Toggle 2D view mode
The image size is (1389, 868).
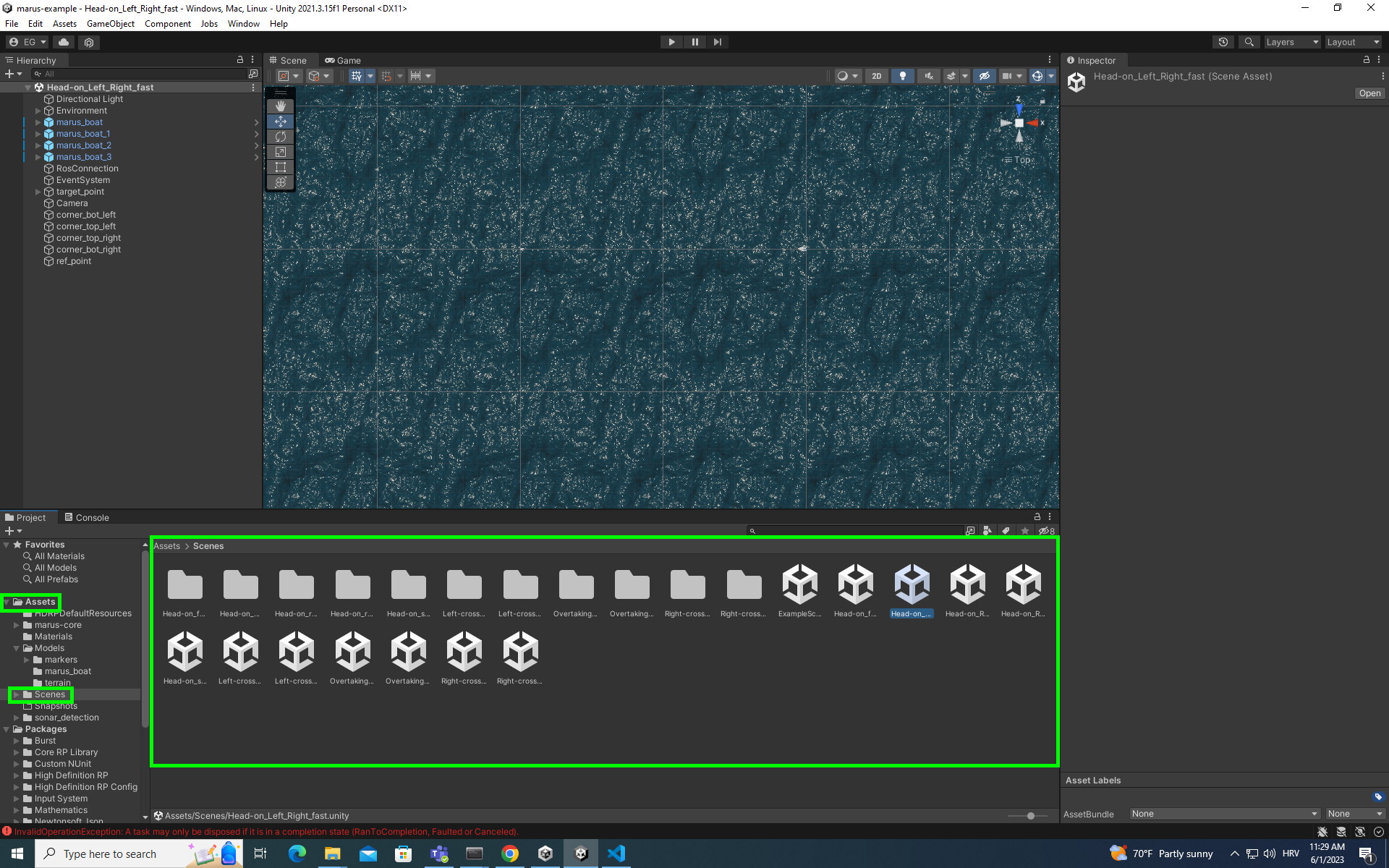pyautogui.click(x=876, y=76)
